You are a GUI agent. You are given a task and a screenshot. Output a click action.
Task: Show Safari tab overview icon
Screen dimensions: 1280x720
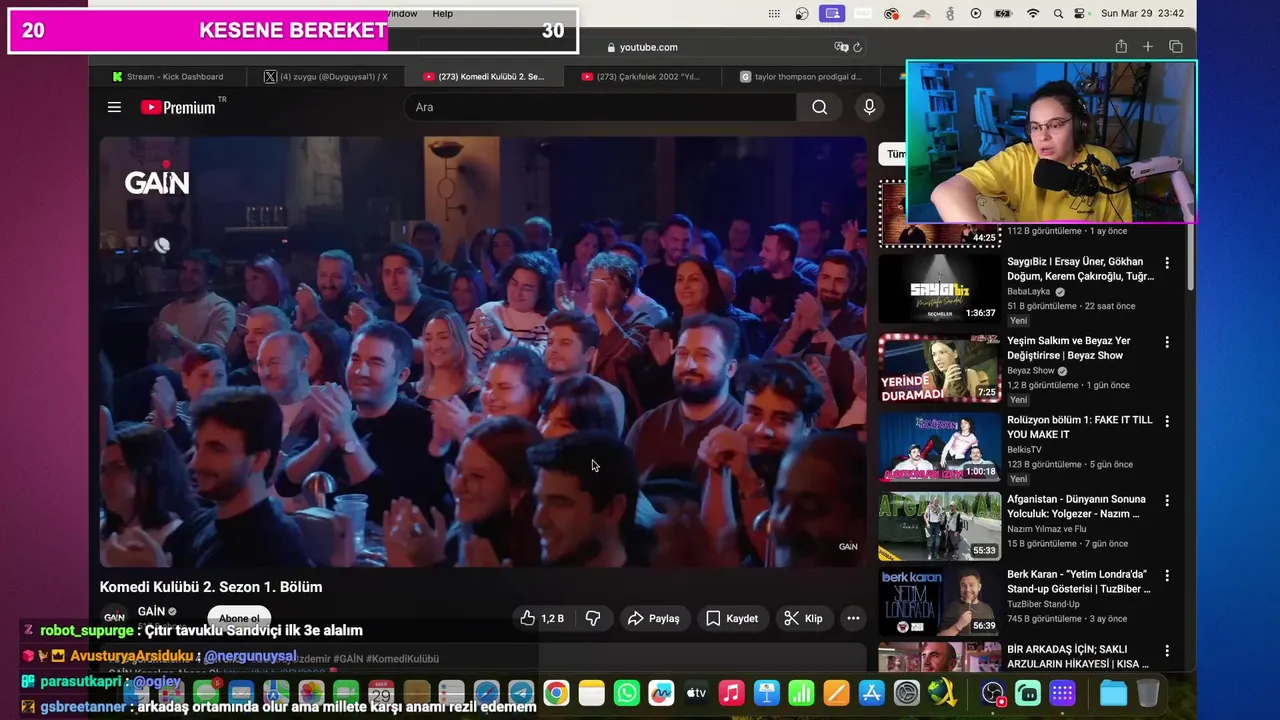(x=1176, y=47)
